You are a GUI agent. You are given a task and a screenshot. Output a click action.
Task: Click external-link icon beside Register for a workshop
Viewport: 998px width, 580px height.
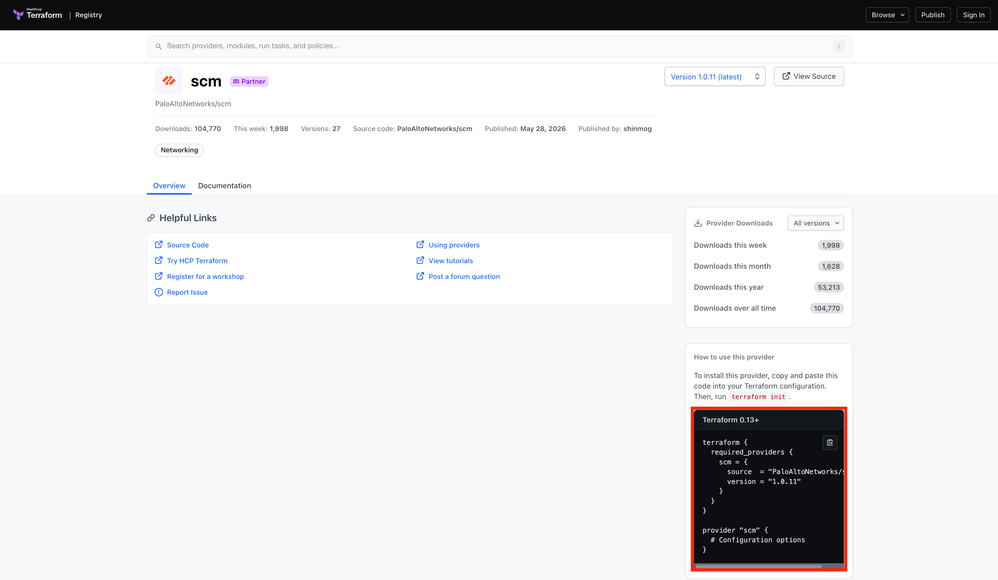coord(158,276)
